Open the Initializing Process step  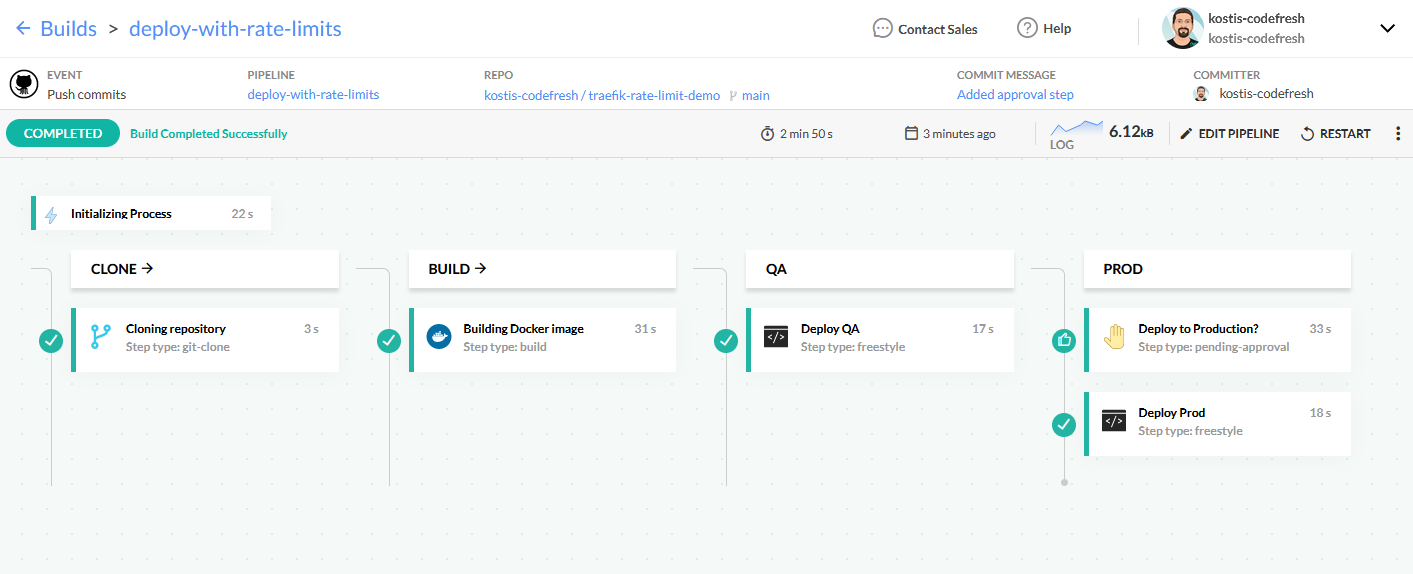(x=151, y=213)
